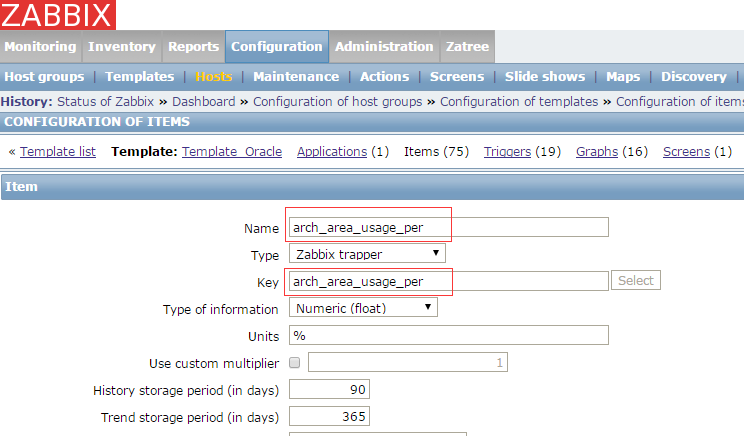
Task: Open the Template_Oracle link
Action: pyautogui.click(x=232, y=152)
